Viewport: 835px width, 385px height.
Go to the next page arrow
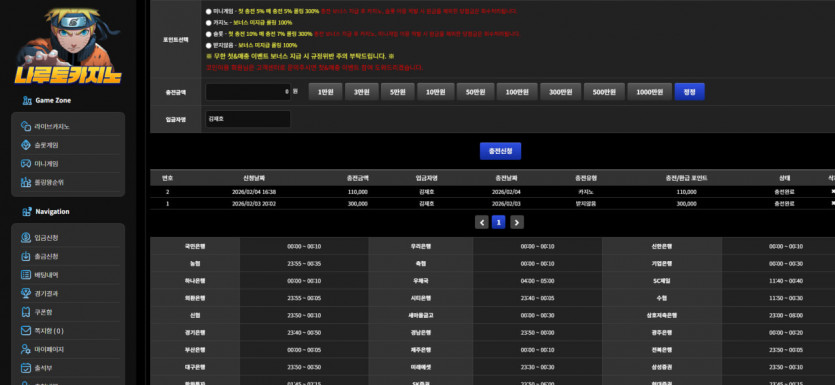click(x=517, y=222)
